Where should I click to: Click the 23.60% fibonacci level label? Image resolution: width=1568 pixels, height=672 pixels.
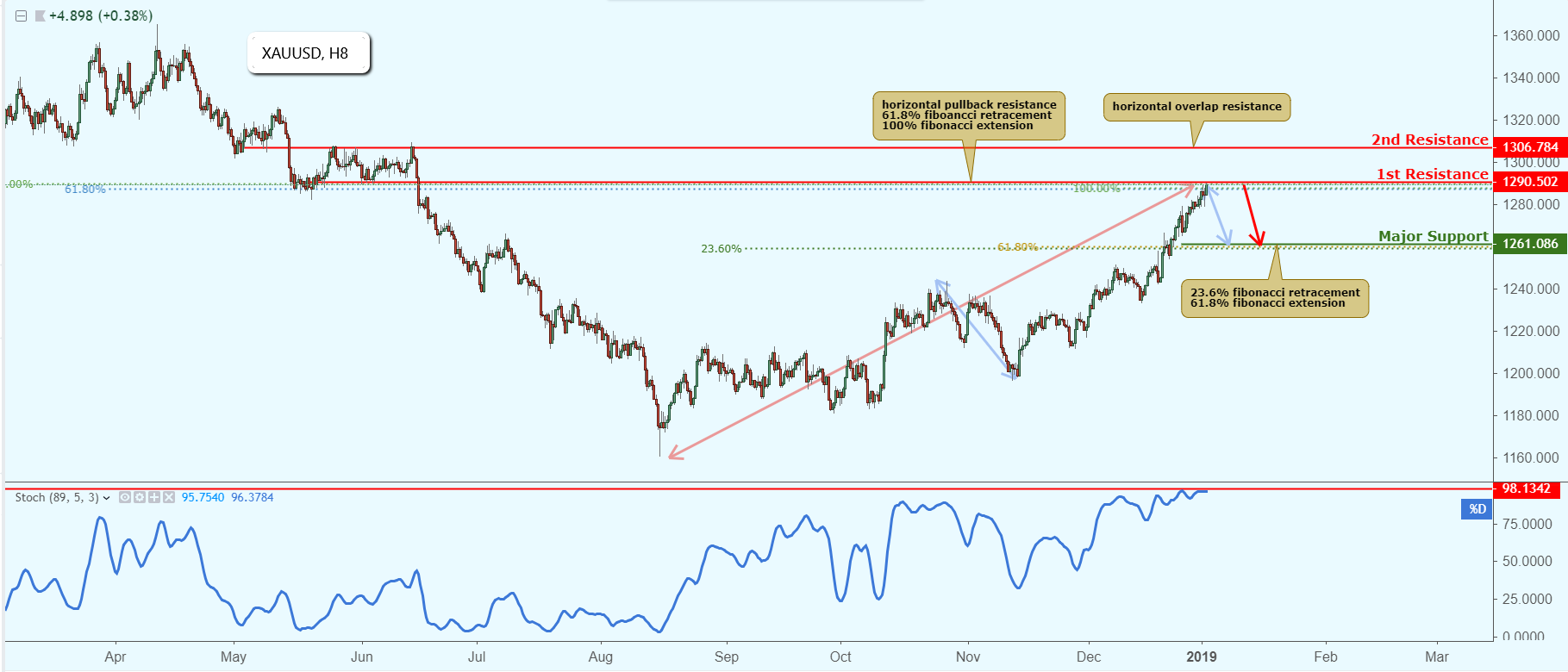tap(721, 249)
